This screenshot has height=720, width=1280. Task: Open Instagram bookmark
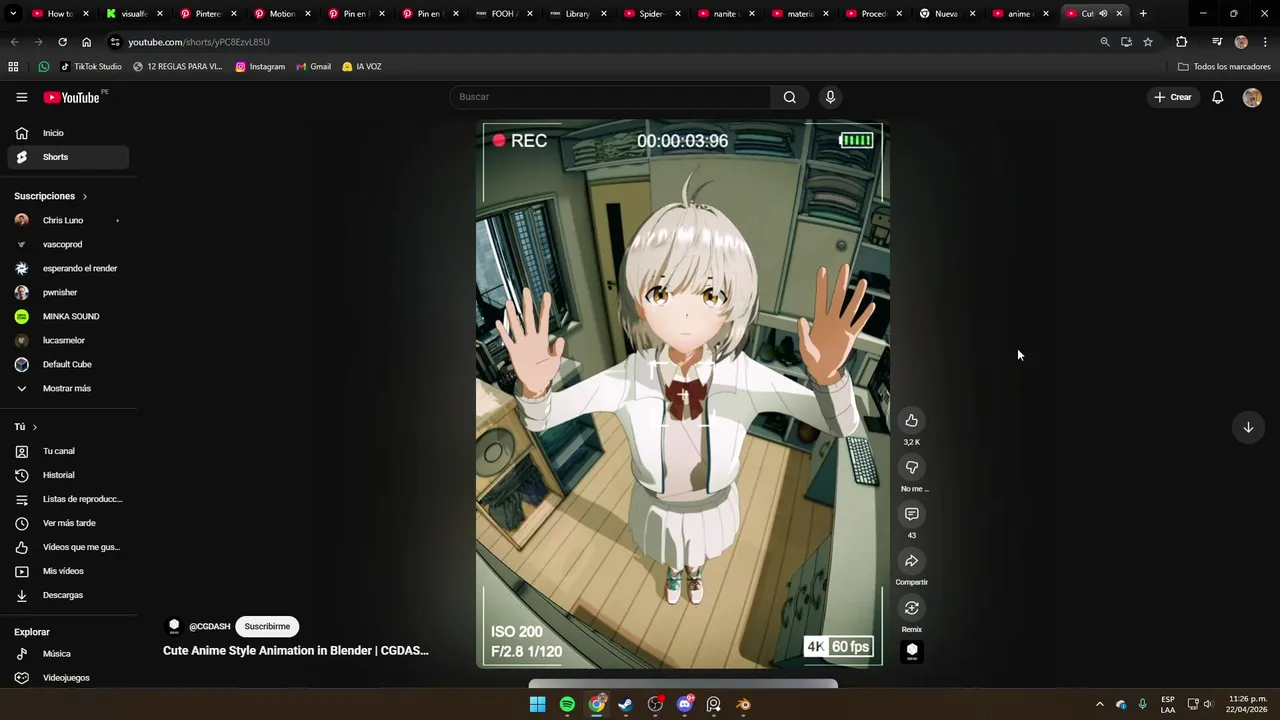(x=260, y=67)
